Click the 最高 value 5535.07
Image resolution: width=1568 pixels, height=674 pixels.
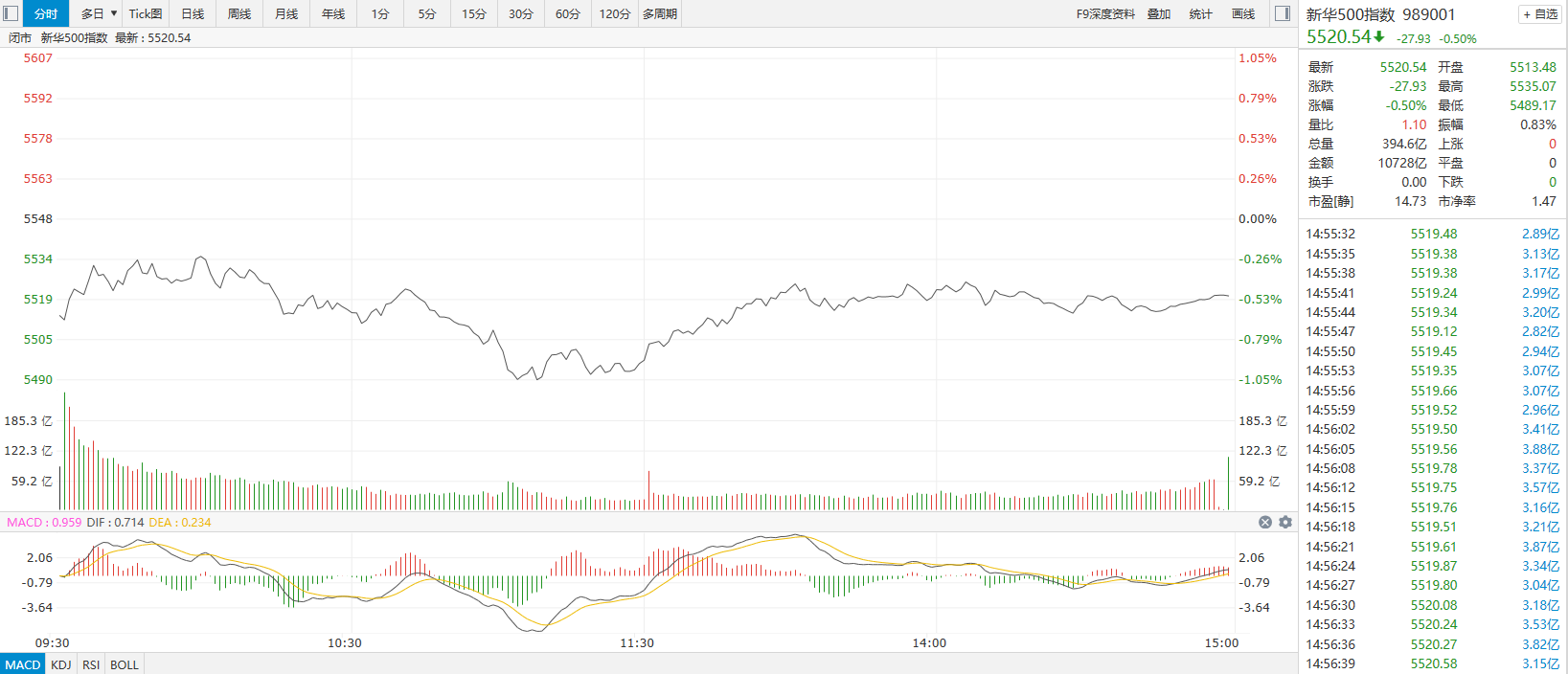point(1533,86)
